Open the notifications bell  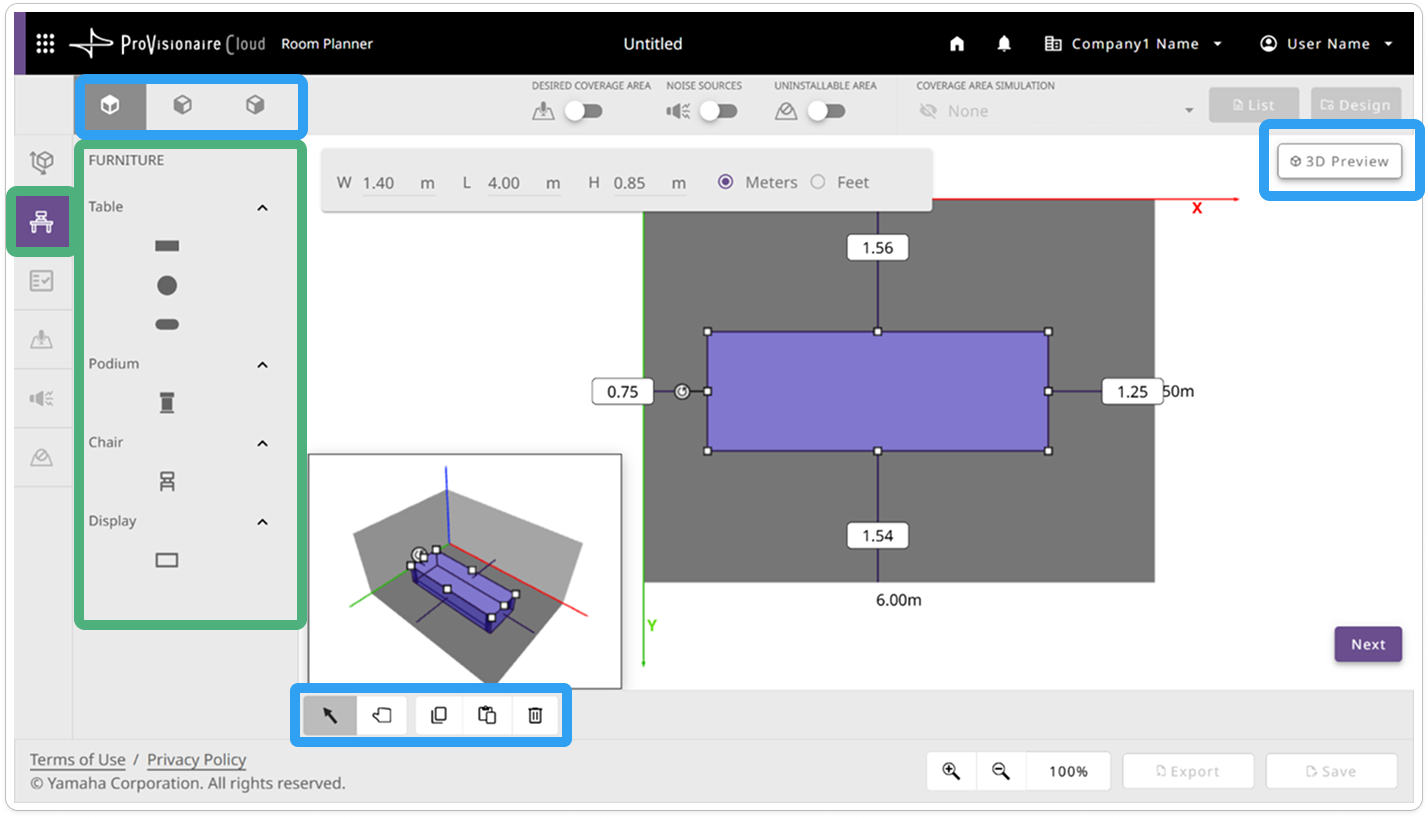1004,44
